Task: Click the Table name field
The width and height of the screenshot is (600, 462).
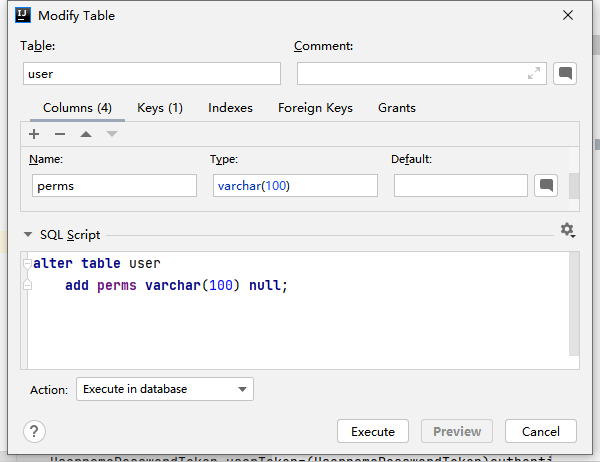Action: (x=152, y=74)
